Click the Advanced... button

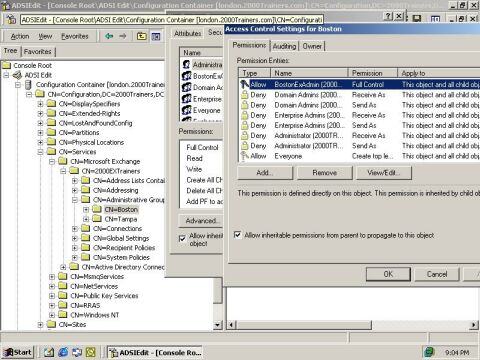[x=201, y=221]
